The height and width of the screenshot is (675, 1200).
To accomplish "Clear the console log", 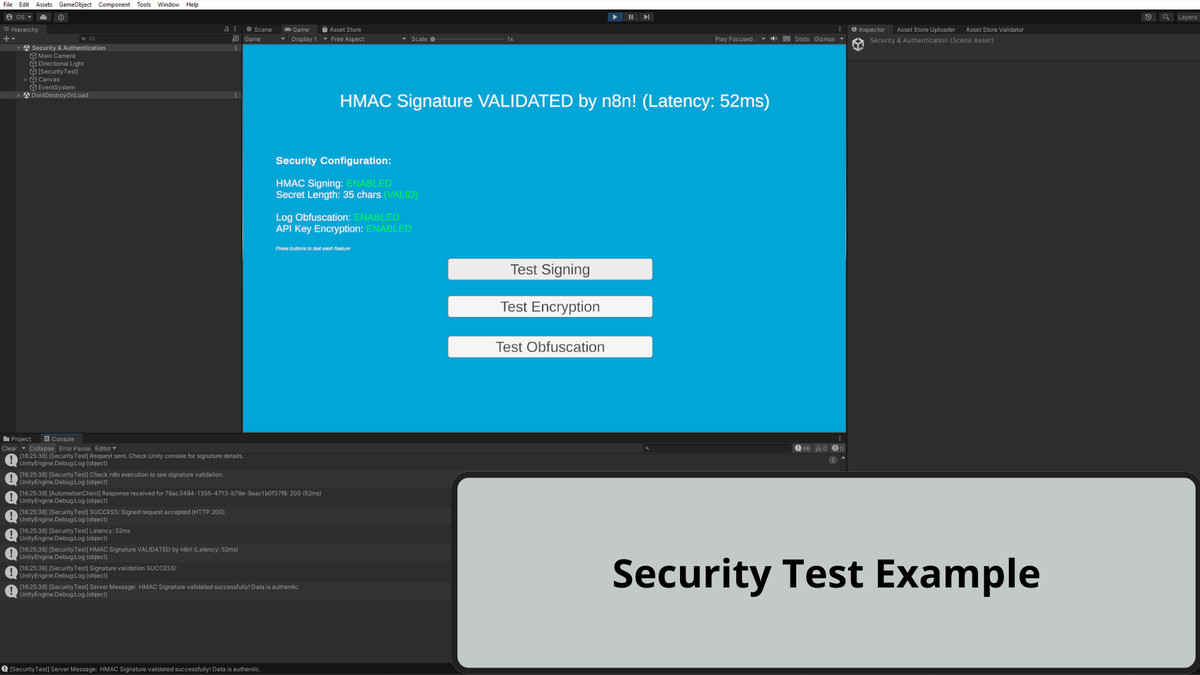I will tap(9, 448).
